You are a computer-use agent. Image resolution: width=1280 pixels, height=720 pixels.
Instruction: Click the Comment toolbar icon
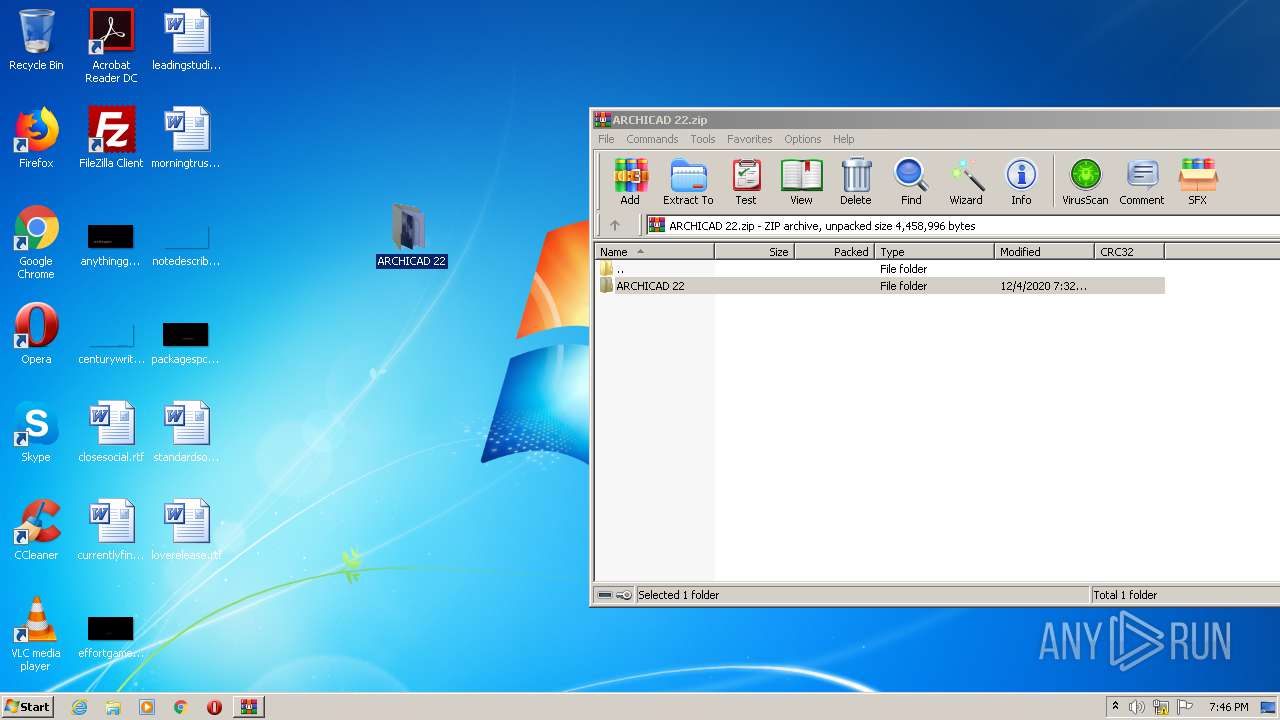[x=1141, y=182]
